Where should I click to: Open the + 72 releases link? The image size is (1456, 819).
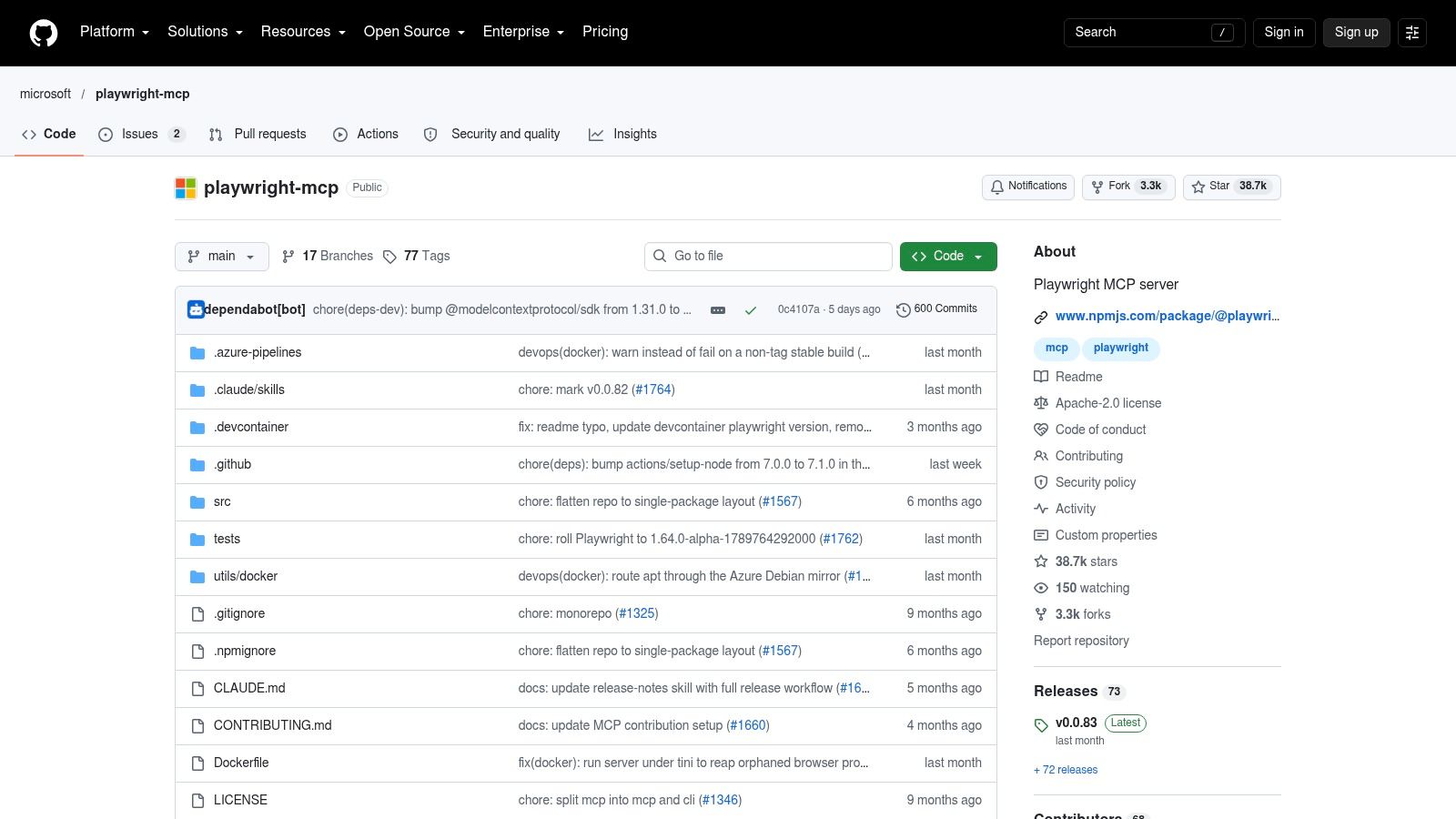(1066, 770)
